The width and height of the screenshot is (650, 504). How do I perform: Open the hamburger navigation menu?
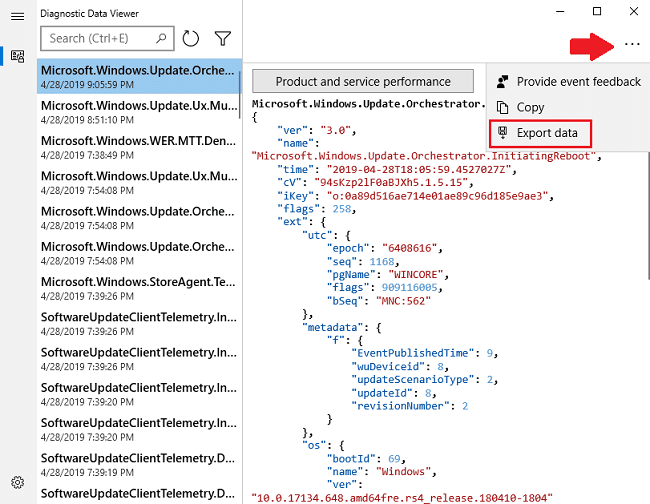(17, 17)
